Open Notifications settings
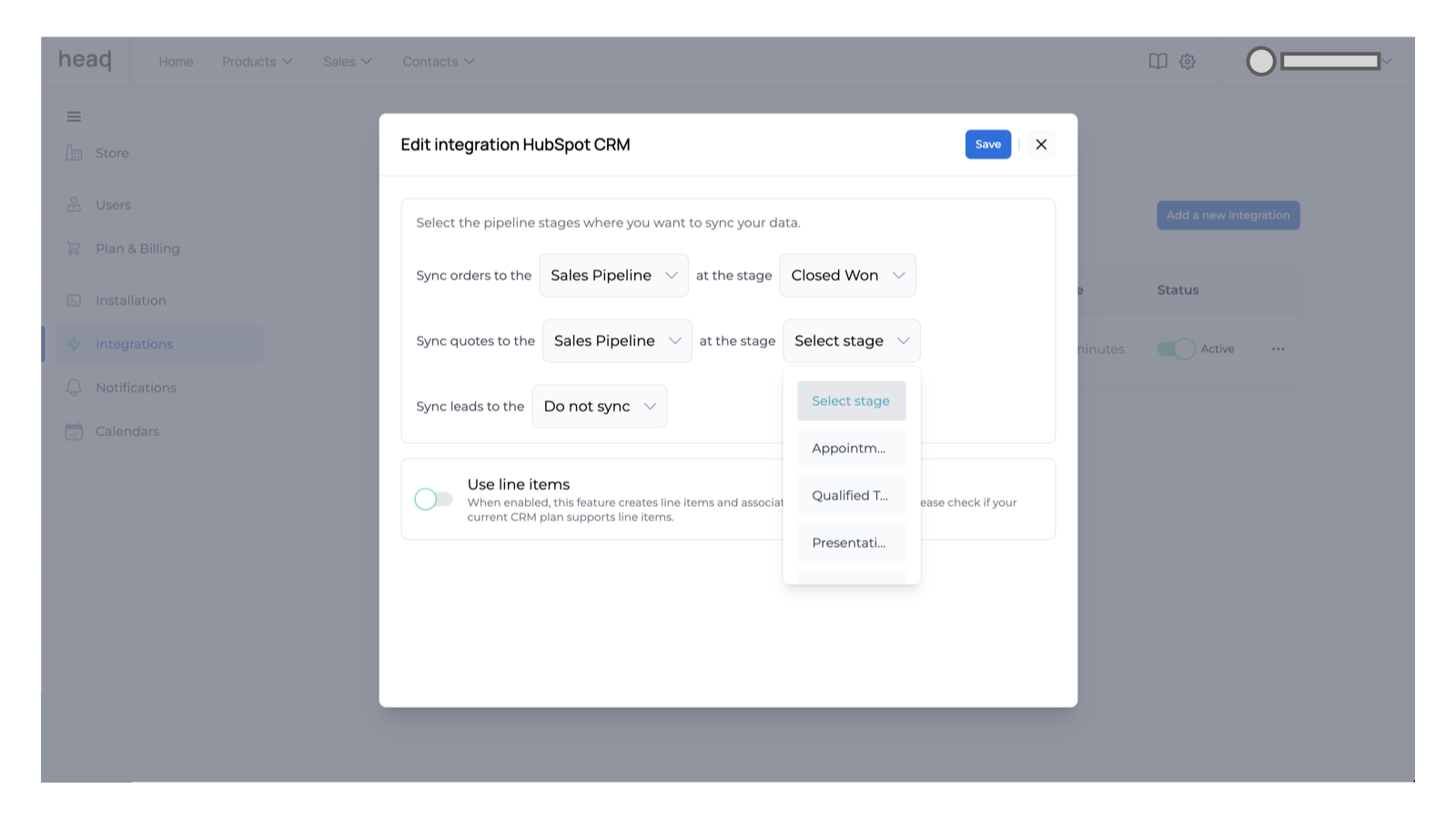Image resolution: width=1456 pixels, height=819 pixels. click(x=136, y=387)
